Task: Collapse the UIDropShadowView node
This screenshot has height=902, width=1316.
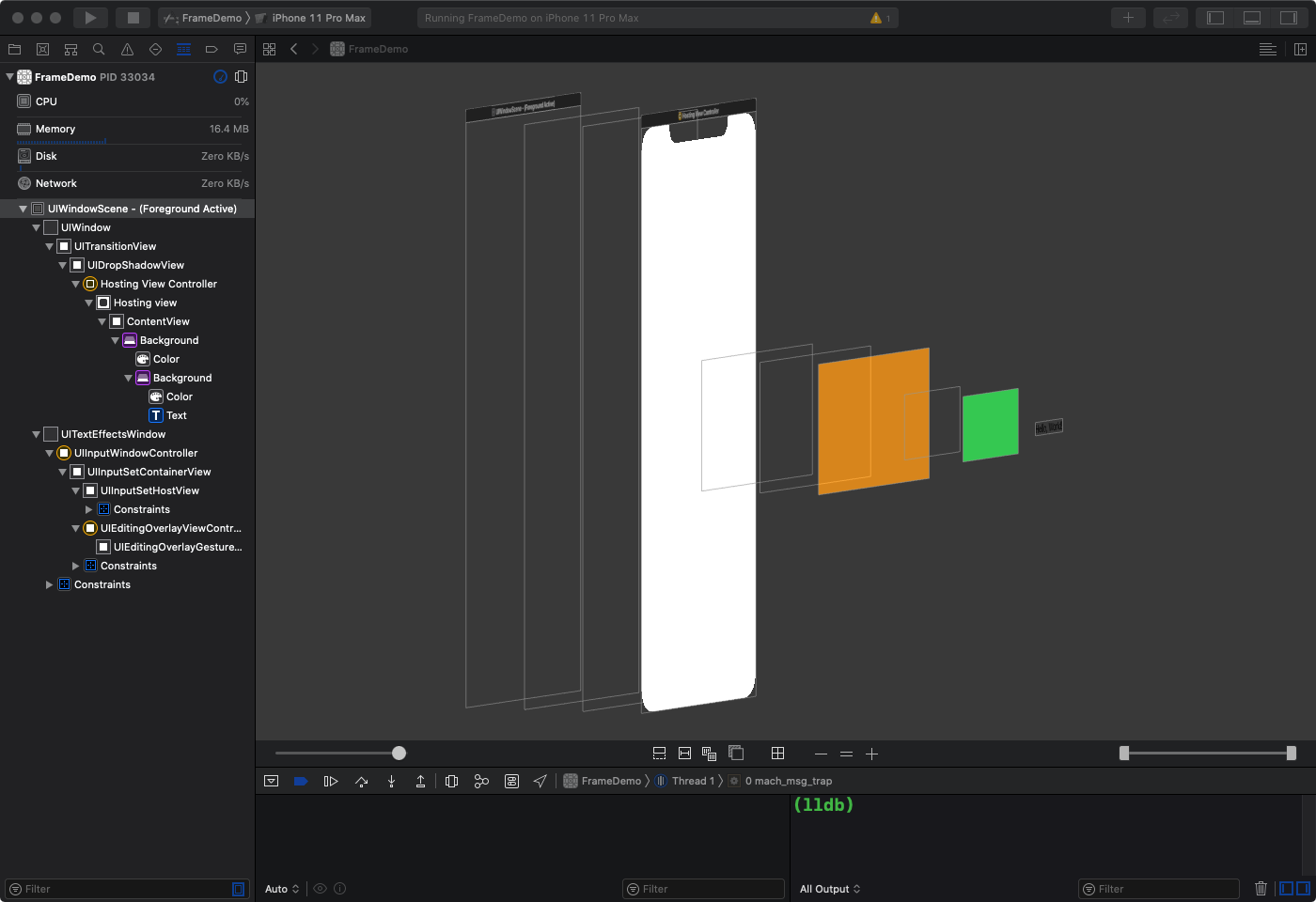Action: pyautogui.click(x=62, y=265)
